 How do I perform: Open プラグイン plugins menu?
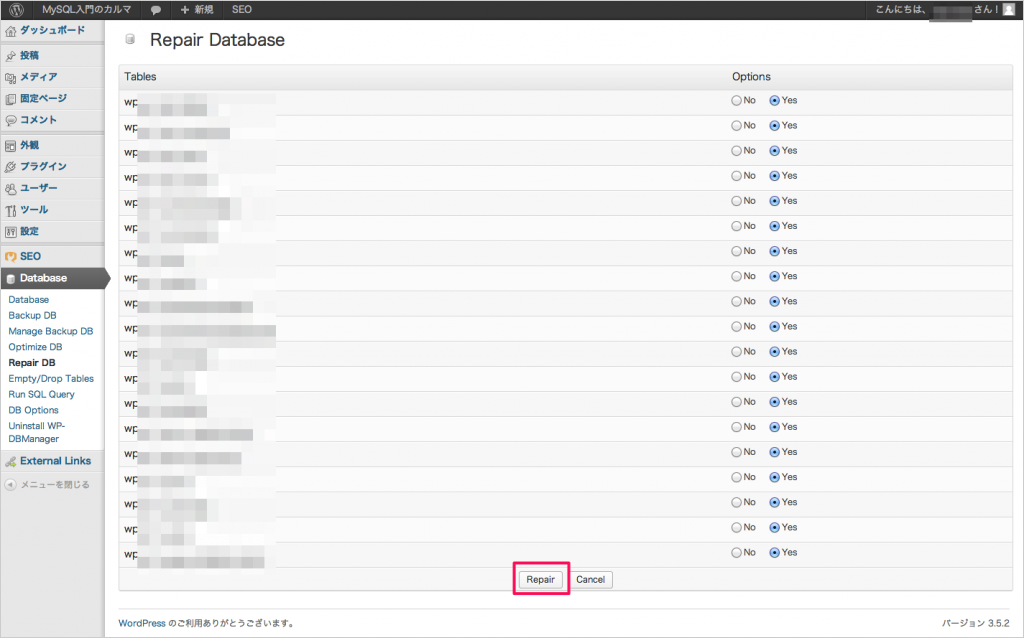coord(43,167)
